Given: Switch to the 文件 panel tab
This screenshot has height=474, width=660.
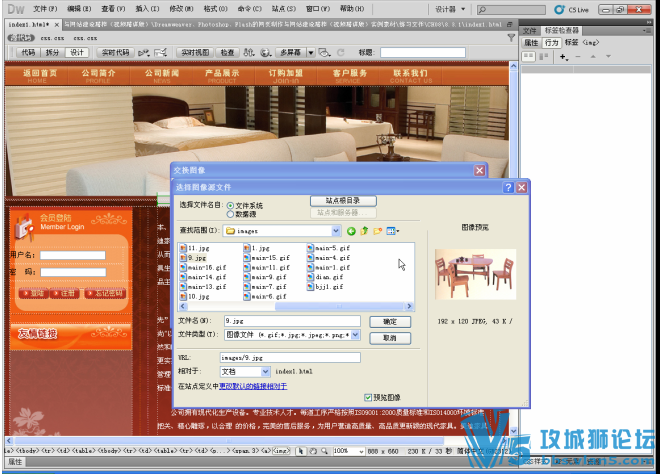Looking at the screenshot, I should [530, 30].
